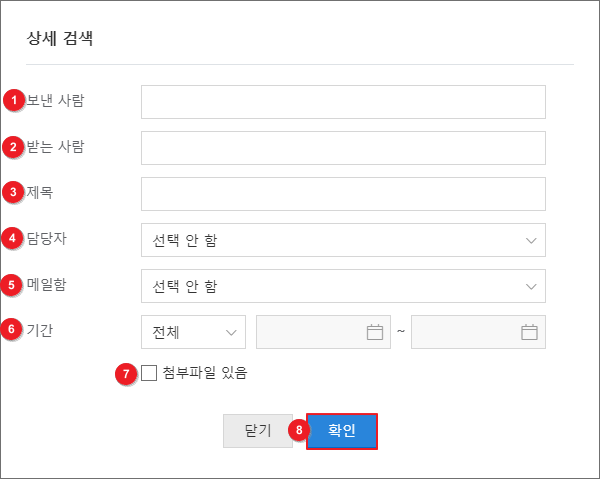Focus the 보낸 사람 input field
Screen dimensions: 600x479
pos(343,102)
